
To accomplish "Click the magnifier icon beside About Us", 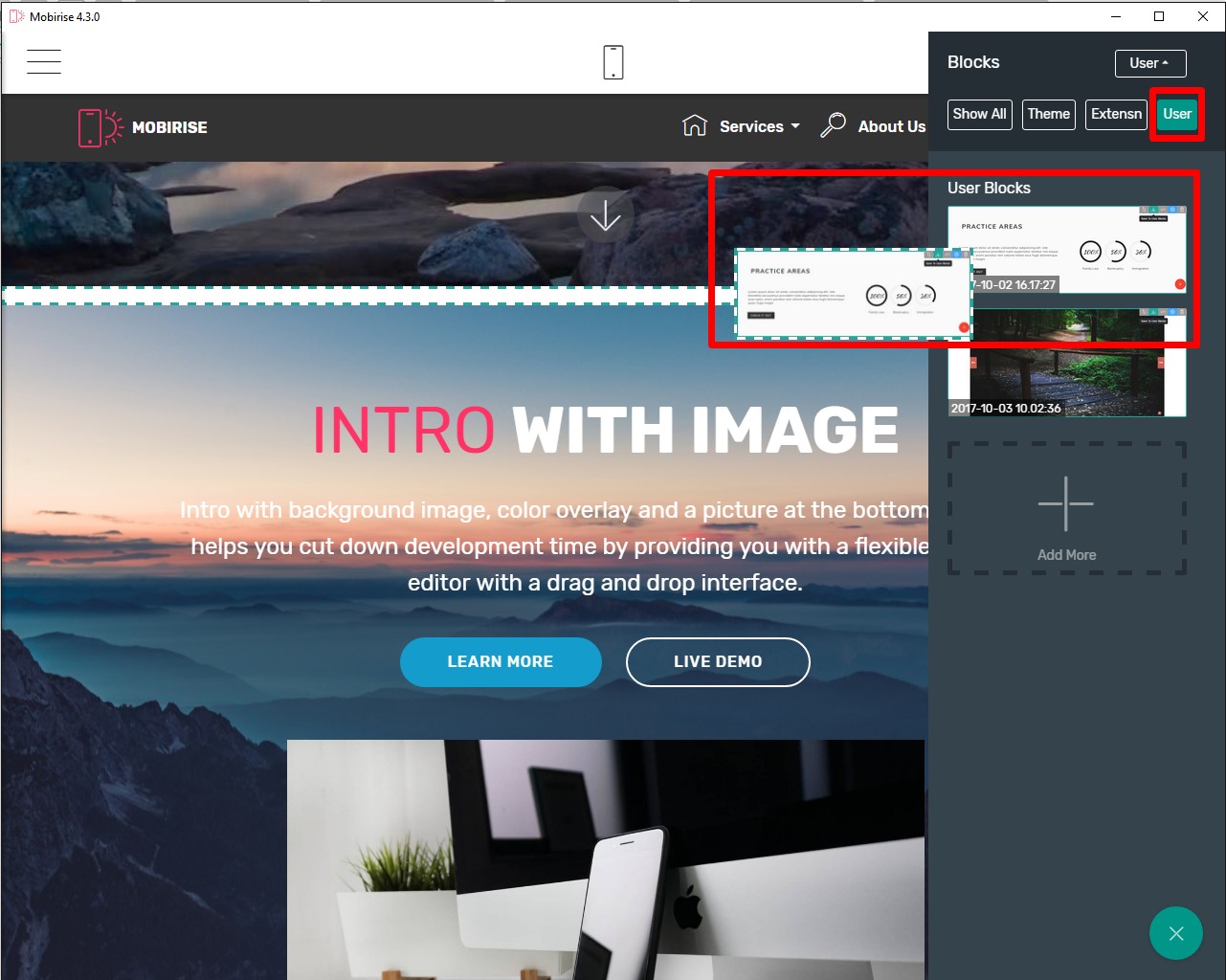I will tap(832, 125).
